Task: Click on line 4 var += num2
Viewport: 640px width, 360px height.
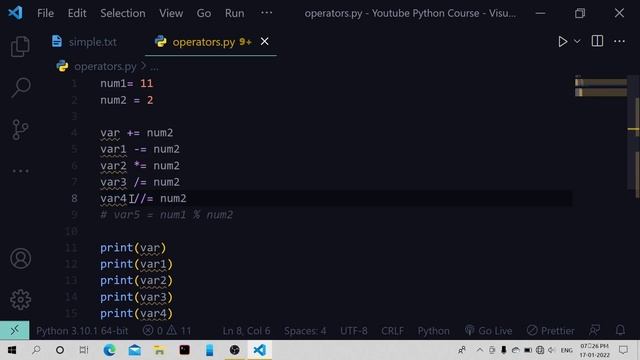Action: tap(137, 133)
